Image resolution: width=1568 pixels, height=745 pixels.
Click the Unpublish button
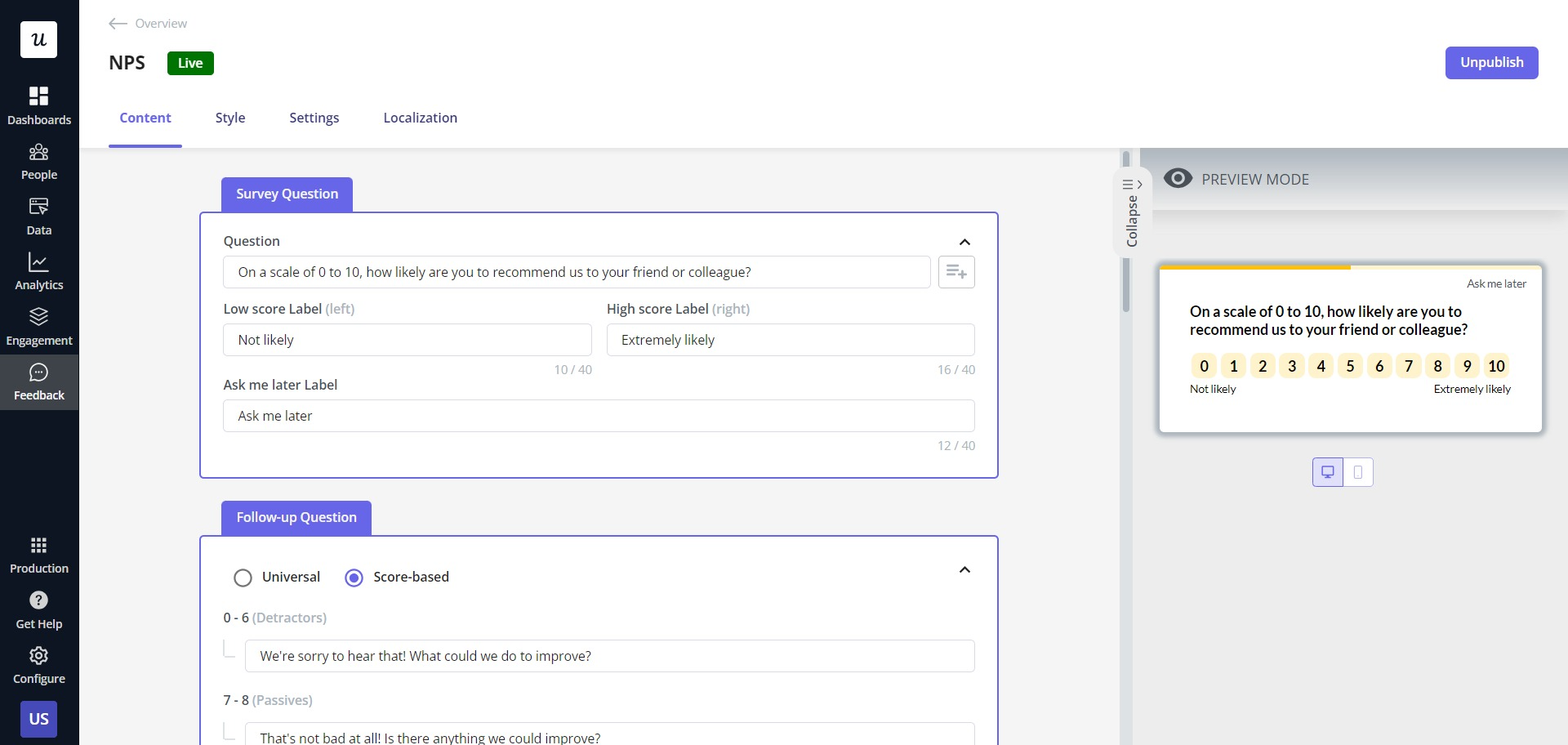coord(1491,63)
